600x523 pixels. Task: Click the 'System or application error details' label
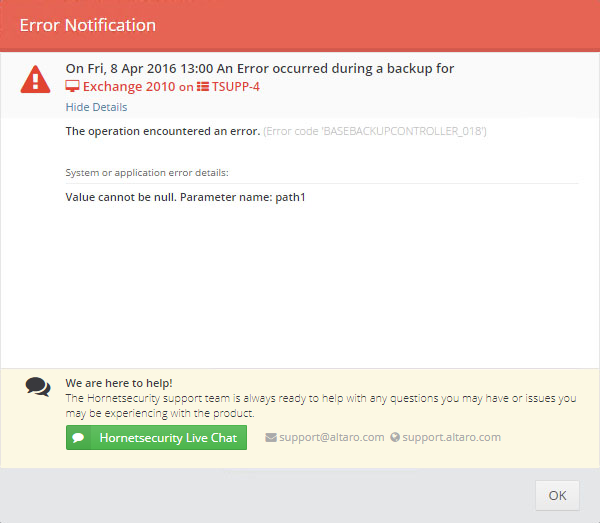[x=147, y=173]
